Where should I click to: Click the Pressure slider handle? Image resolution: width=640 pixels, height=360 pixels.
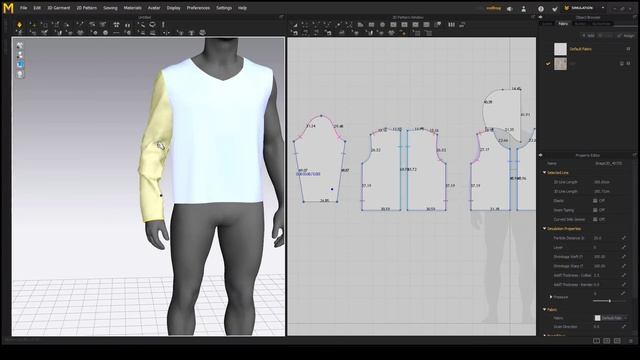(610, 301)
